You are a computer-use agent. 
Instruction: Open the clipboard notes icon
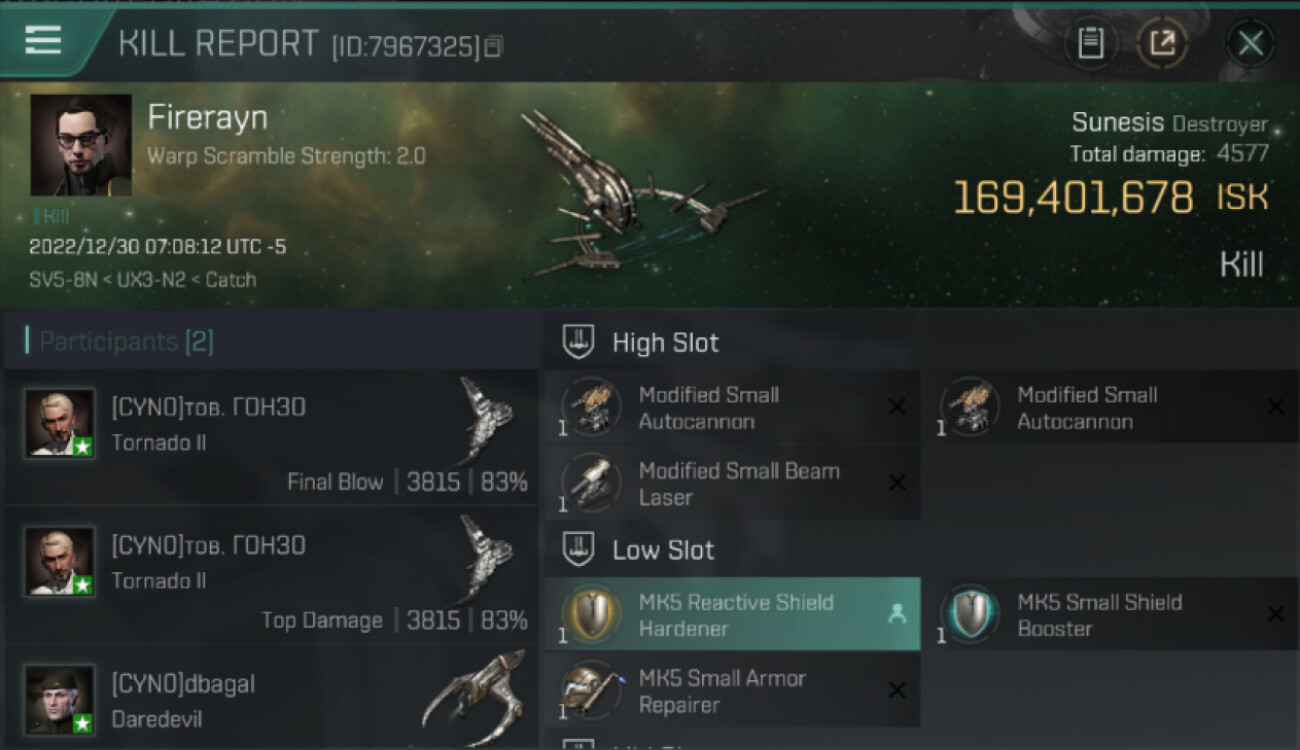tap(1090, 43)
